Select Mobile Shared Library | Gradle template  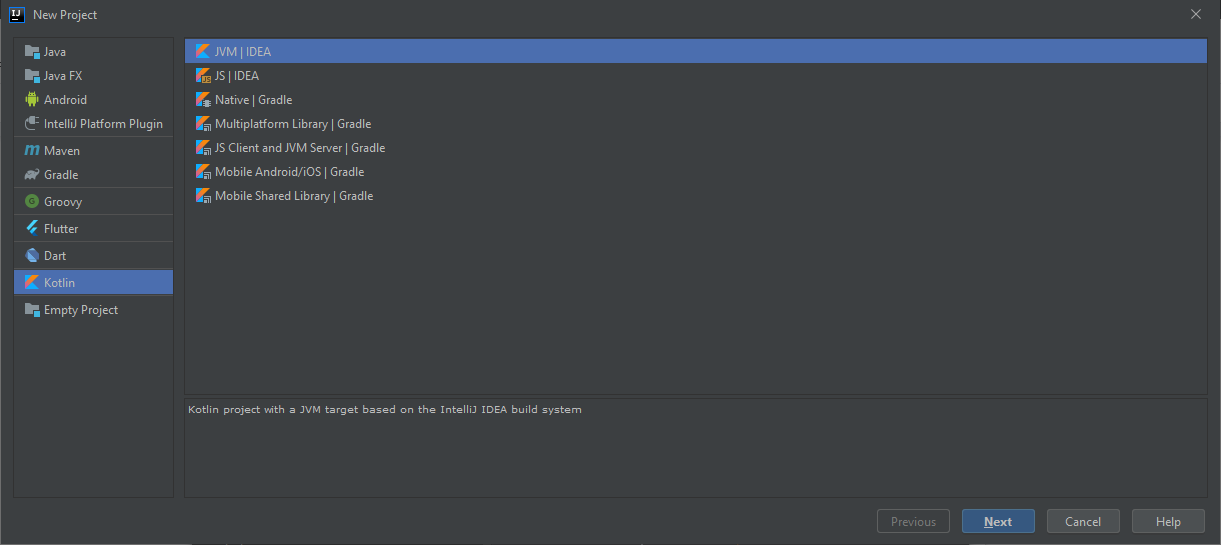click(x=294, y=196)
